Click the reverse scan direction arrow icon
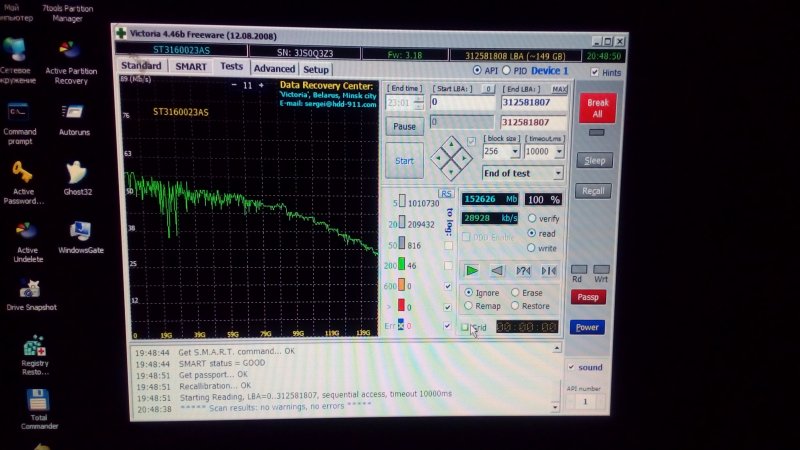This screenshot has width=800, height=450. [x=497, y=271]
